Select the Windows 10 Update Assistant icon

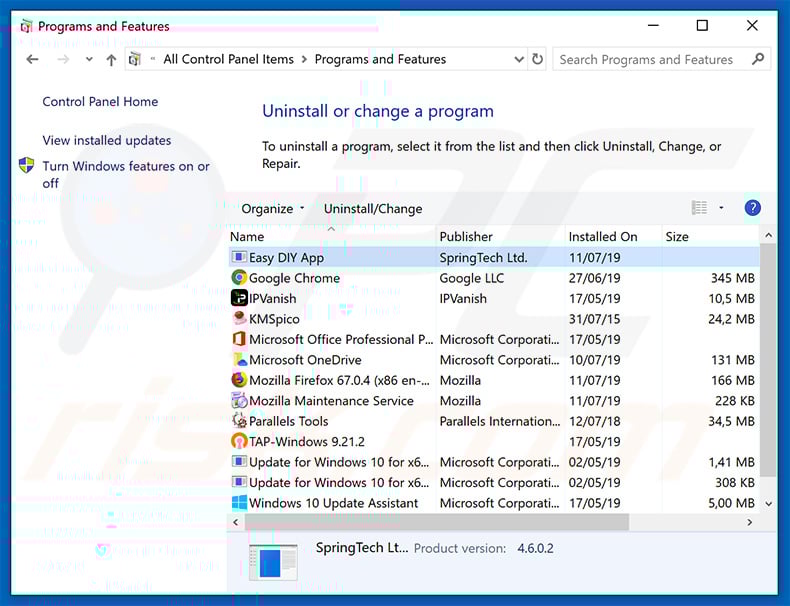point(239,503)
